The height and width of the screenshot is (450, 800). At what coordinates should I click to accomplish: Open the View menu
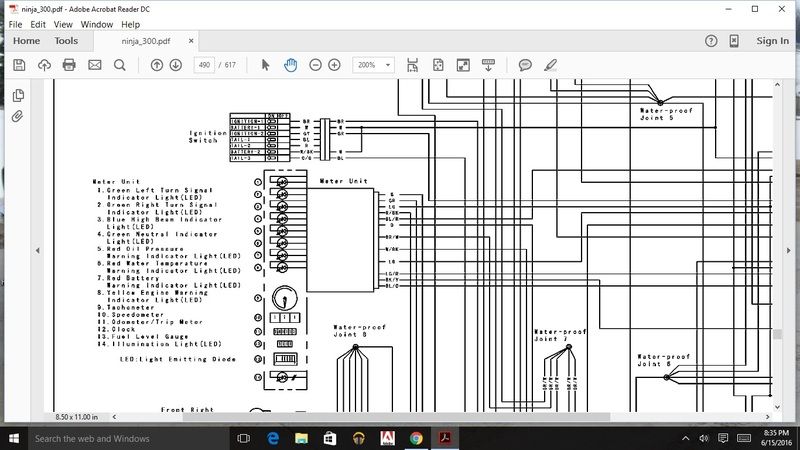(63, 23)
